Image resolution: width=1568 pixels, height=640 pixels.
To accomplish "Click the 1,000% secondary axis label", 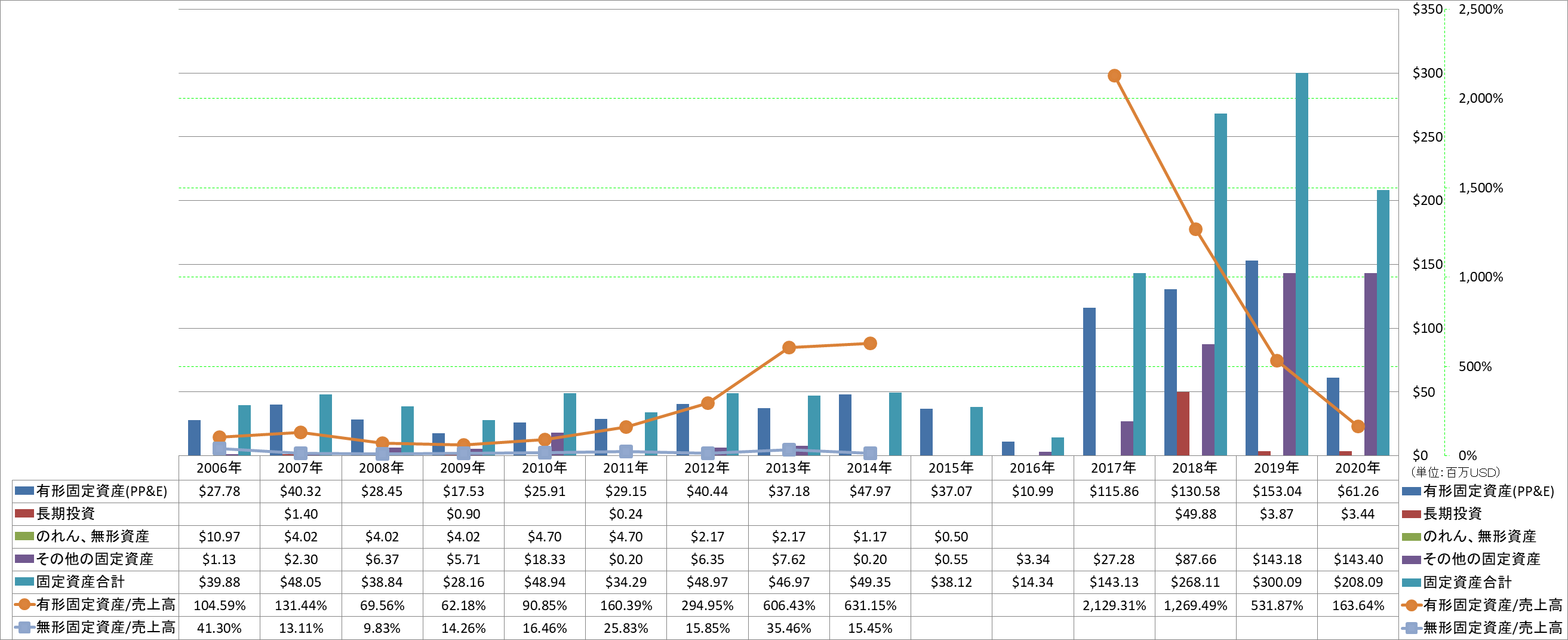I will 1480,277.
